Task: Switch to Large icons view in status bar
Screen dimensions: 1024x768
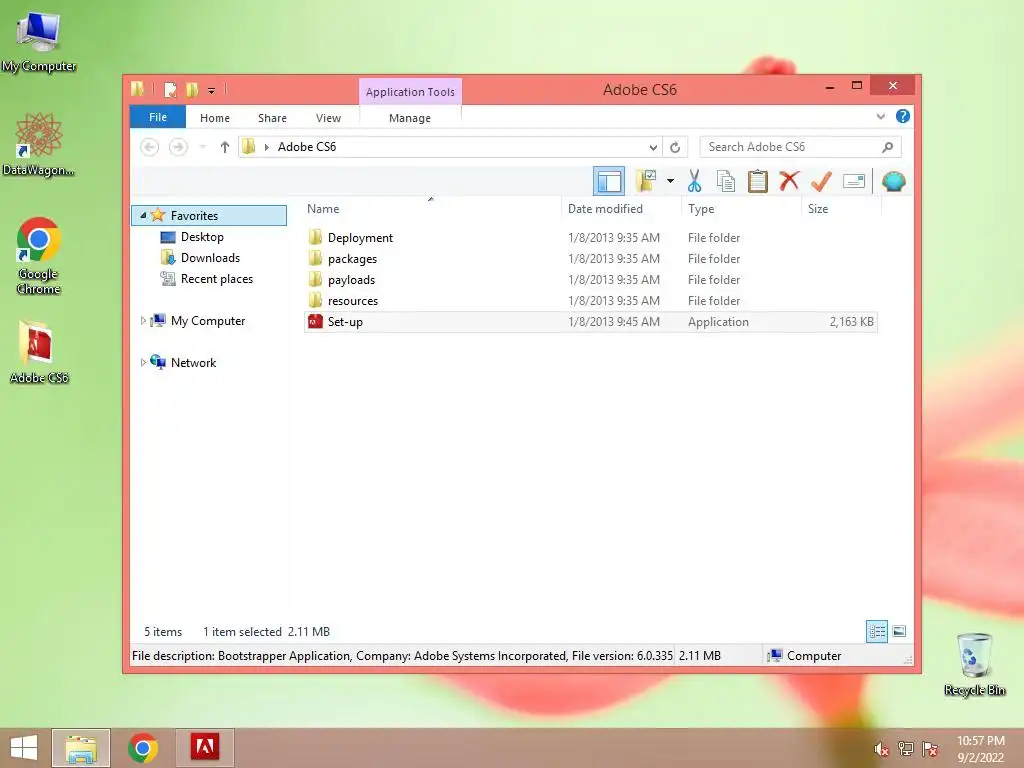Action: (899, 631)
